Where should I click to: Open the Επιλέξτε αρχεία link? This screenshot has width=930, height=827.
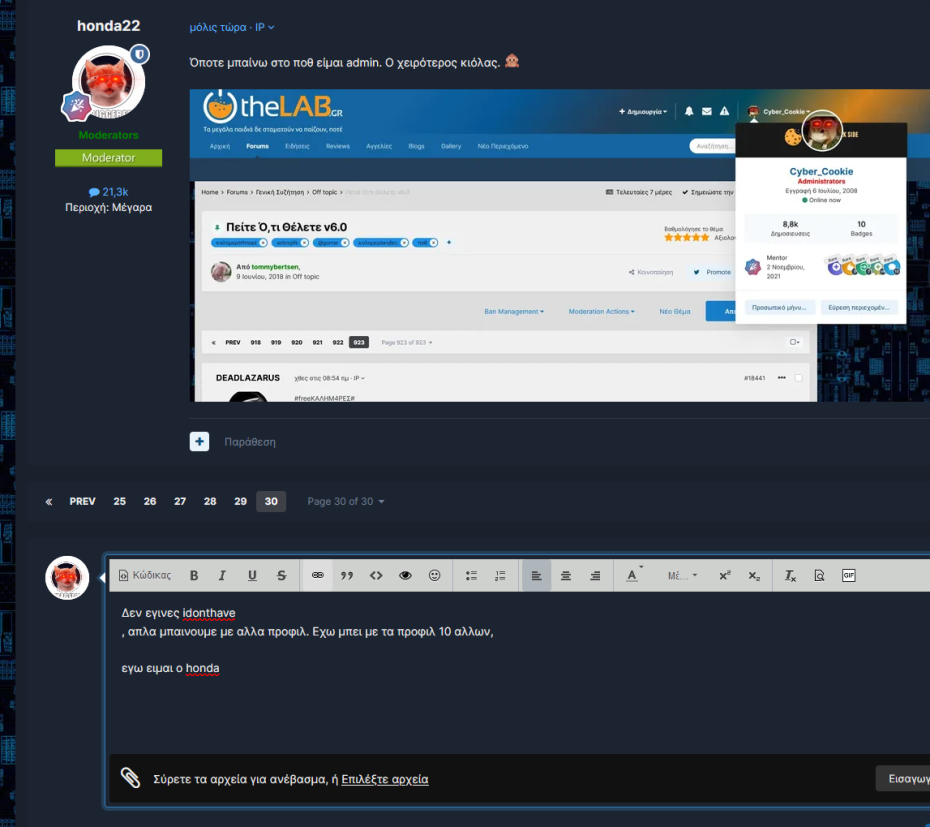point(385,779)
